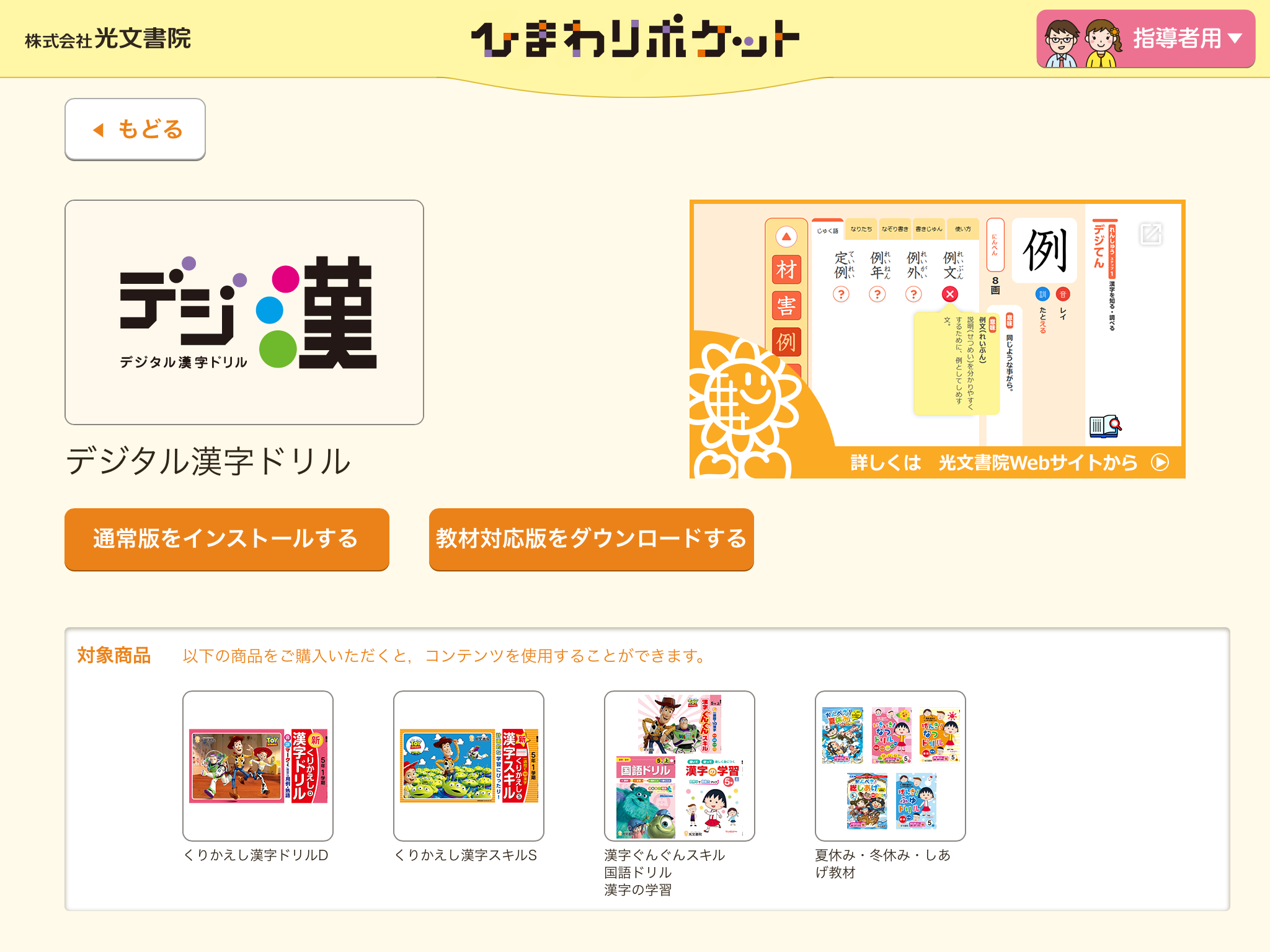1270x952 pixels.
Task: Click the もどる back button
Action: coord(135,129)
